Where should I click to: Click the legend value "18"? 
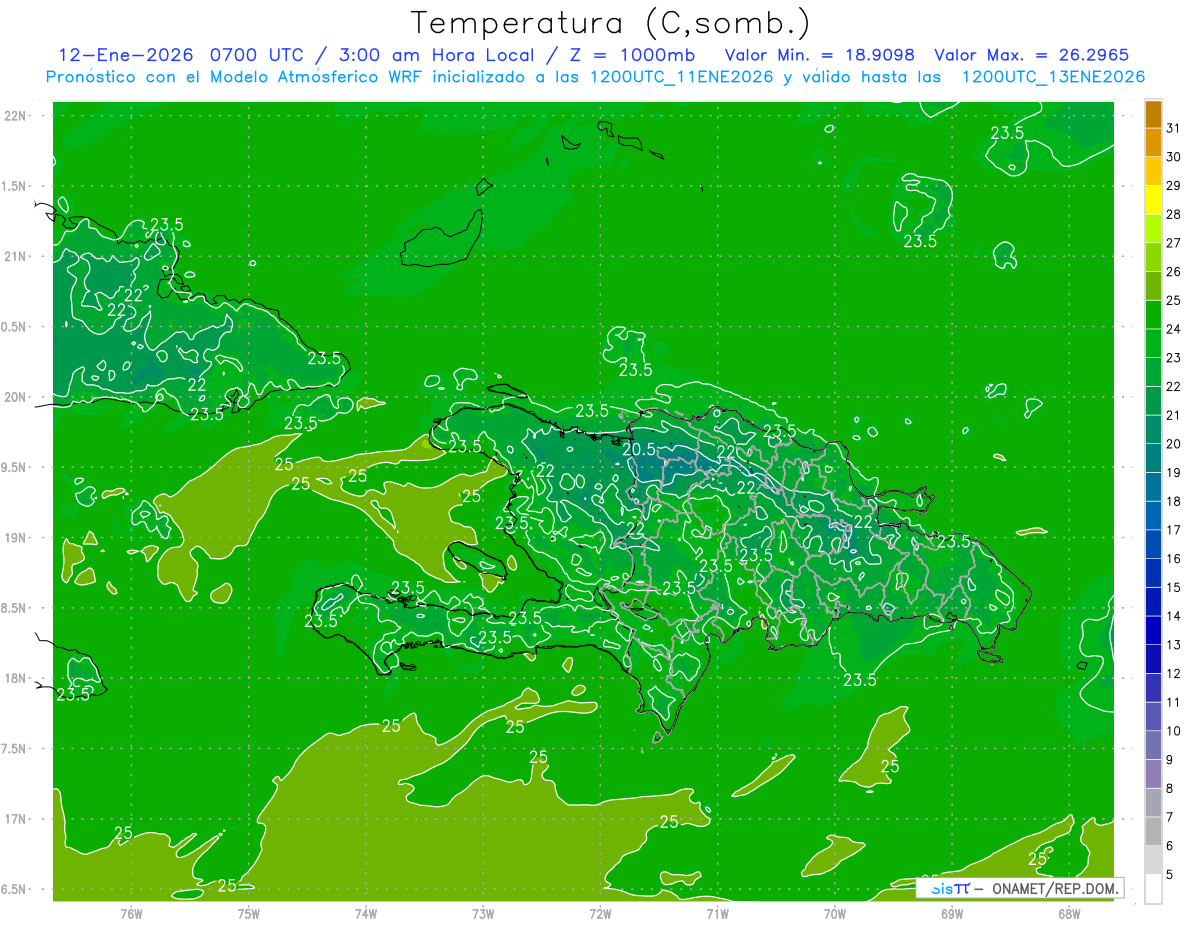pyautogui.click(x=1174, y=501)
